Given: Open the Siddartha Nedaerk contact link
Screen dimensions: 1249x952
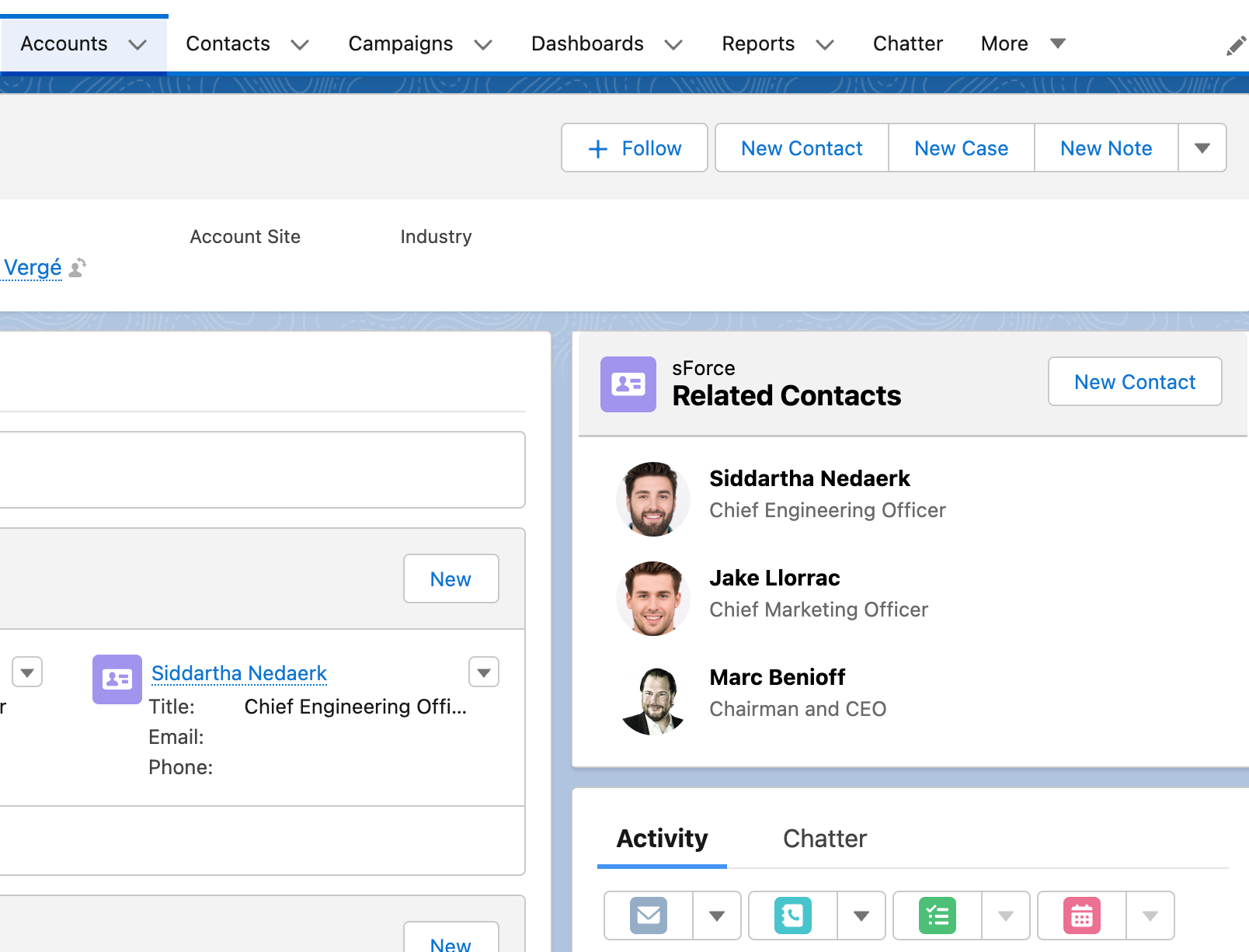Looking at the screenshot, I should pyautogui.click(x=239, y=673).
